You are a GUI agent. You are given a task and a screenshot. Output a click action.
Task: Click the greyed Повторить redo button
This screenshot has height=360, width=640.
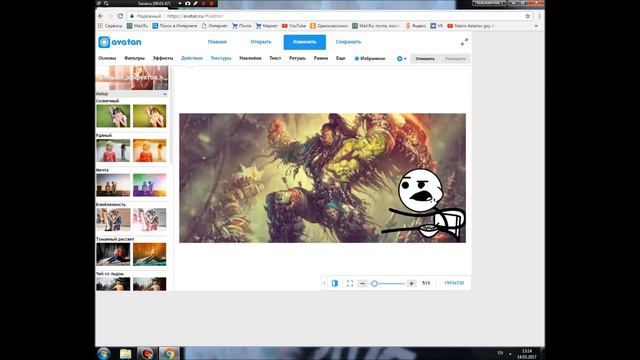[455, 59]
